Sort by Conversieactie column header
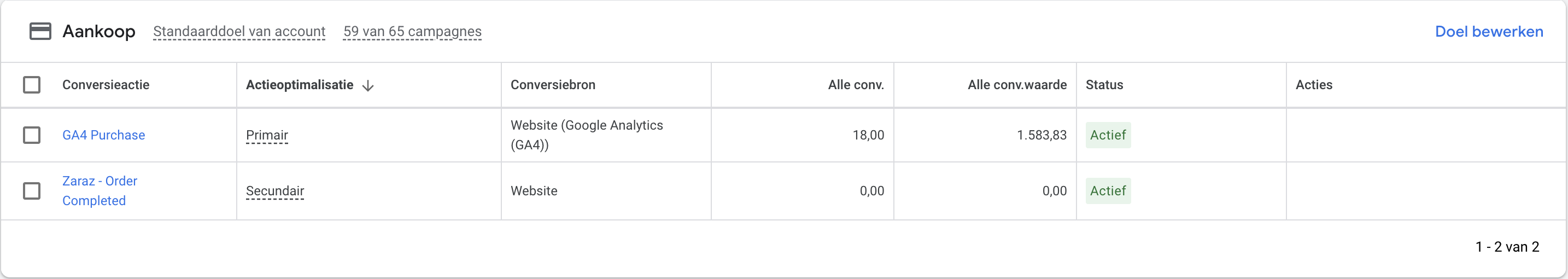Screen dimensions: 1568x279 [x=106, y=85]
